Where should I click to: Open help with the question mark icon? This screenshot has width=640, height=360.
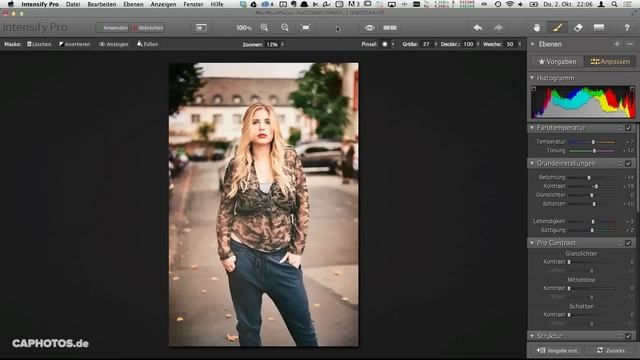point(627,28)
